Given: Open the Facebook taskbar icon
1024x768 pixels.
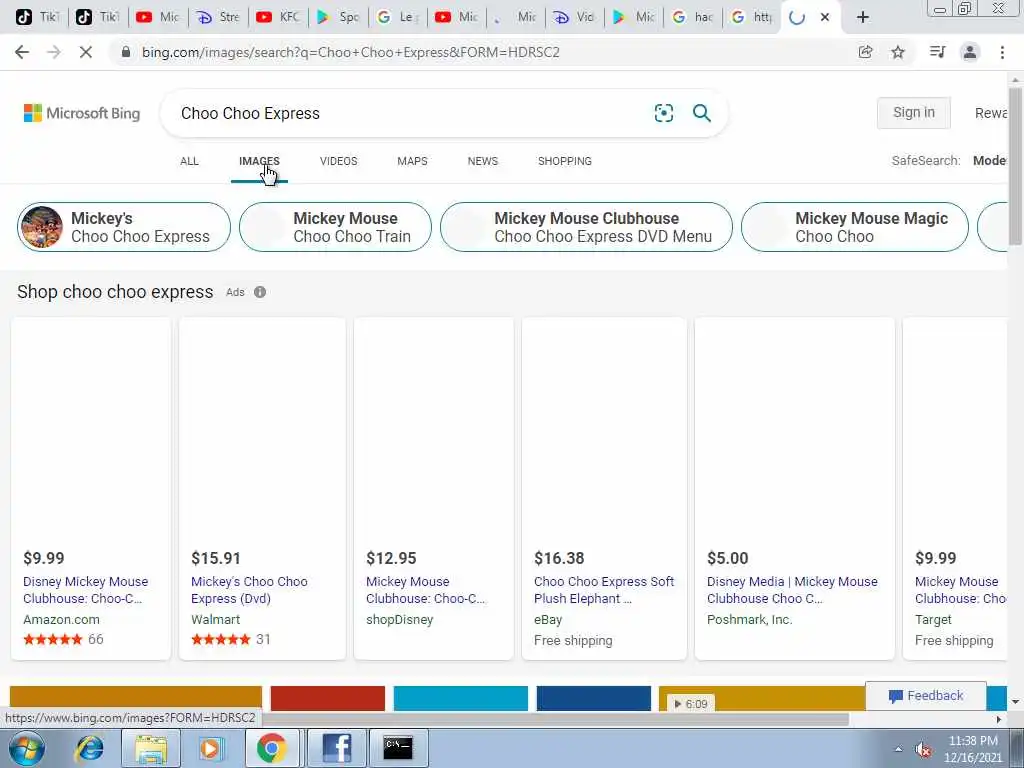Looking at the screenshot, I should click(336, 748).
